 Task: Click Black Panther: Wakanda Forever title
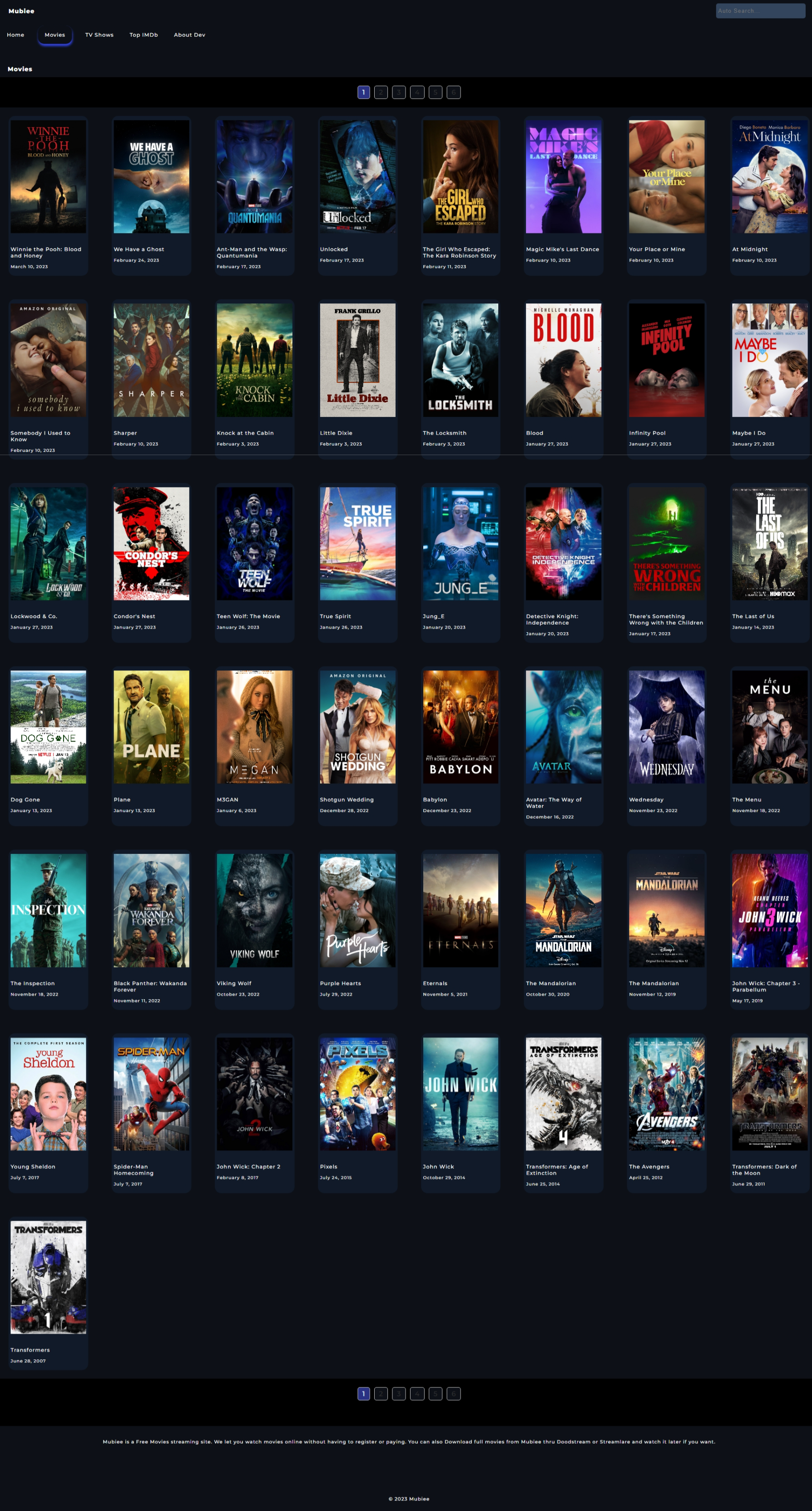tap(150, 986)
